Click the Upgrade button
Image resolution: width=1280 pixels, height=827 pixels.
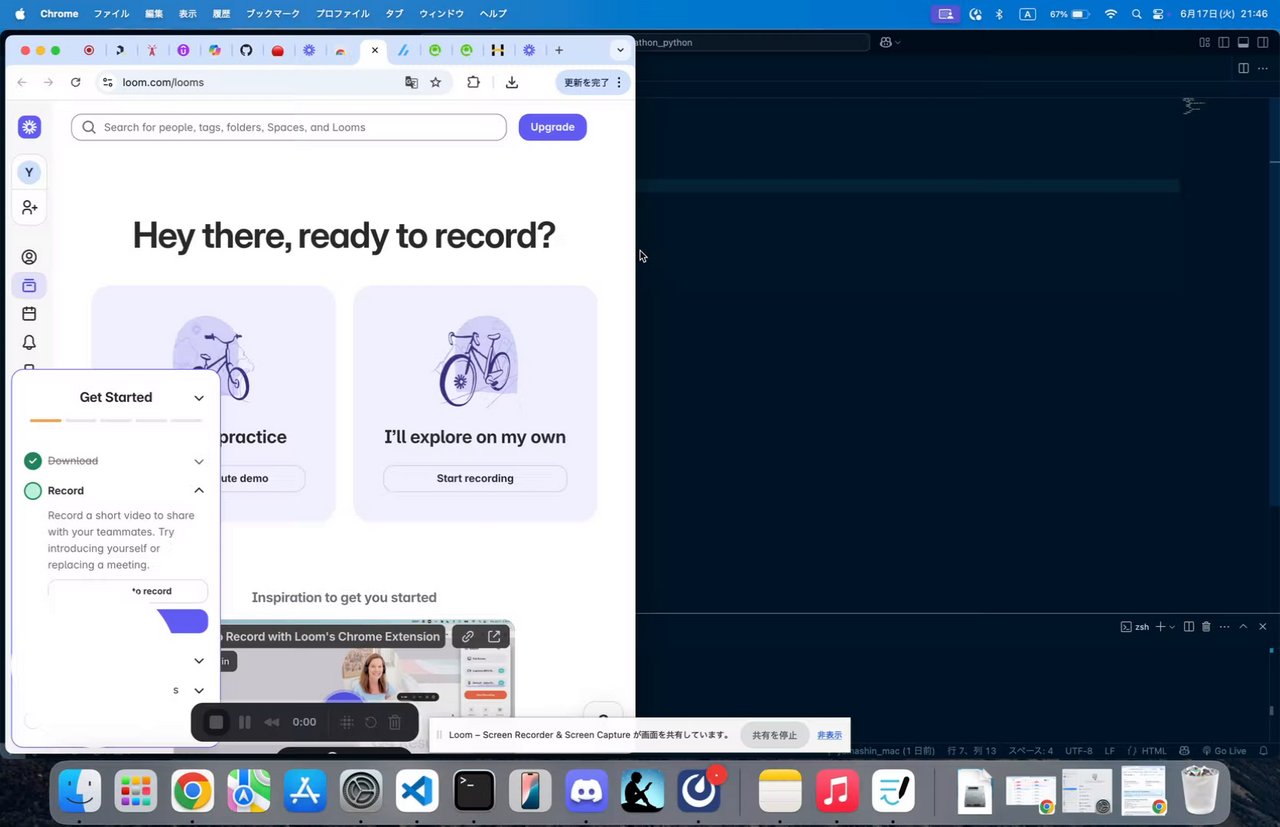click(x=552, y=127)
